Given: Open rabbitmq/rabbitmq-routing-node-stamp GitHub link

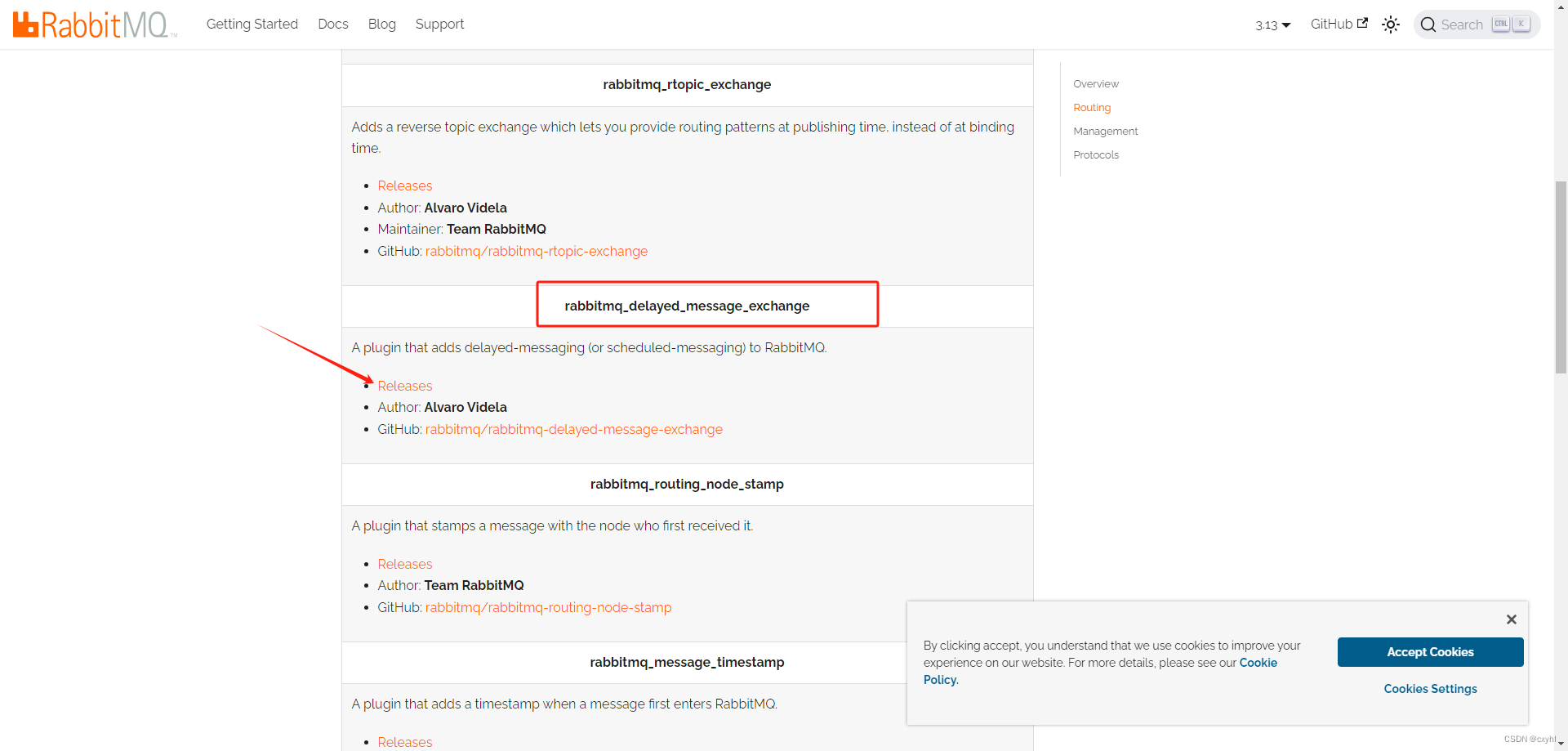Looking at the screenshot, I should point(549,607).
